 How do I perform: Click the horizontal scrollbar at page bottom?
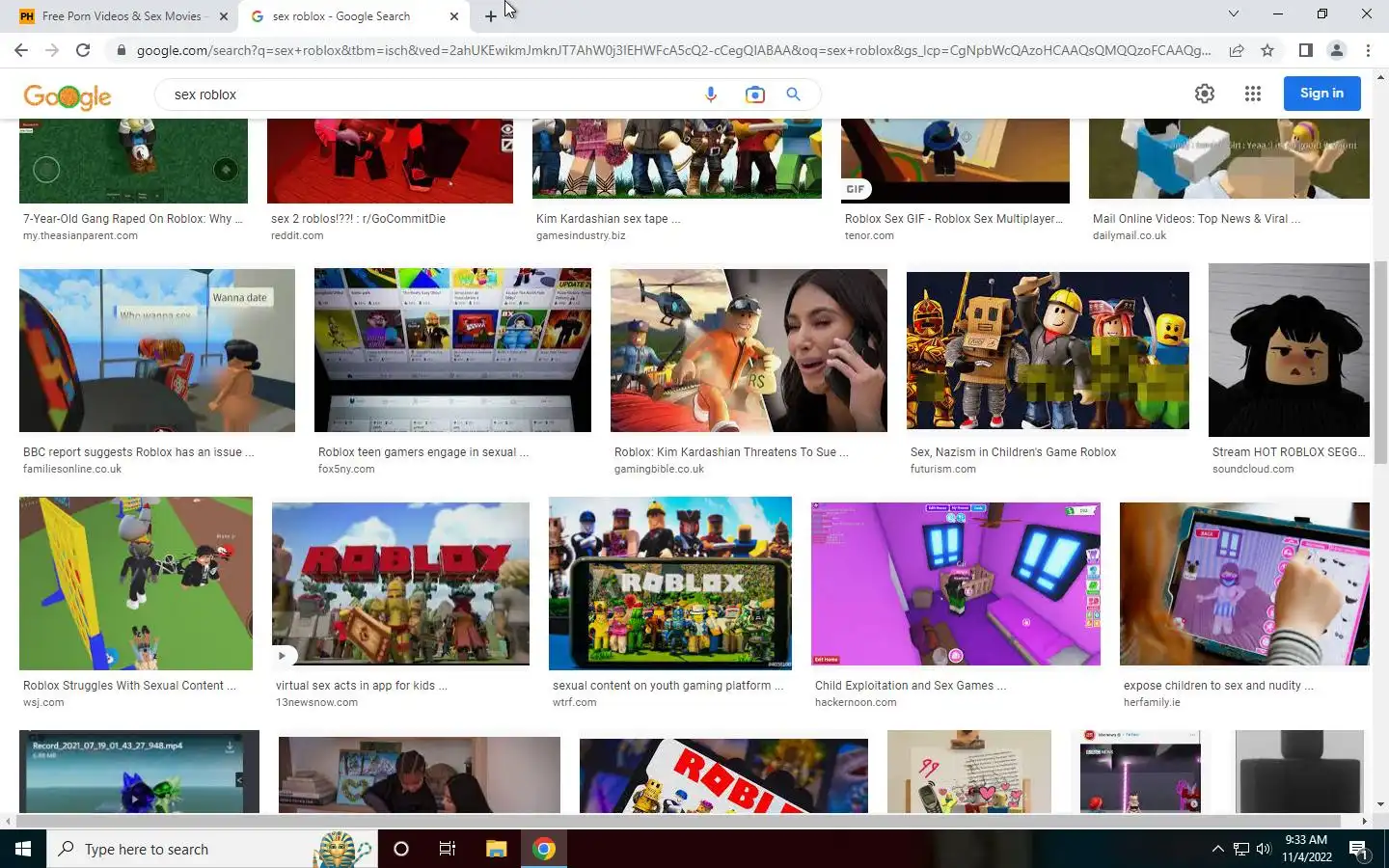click(680, 821)
